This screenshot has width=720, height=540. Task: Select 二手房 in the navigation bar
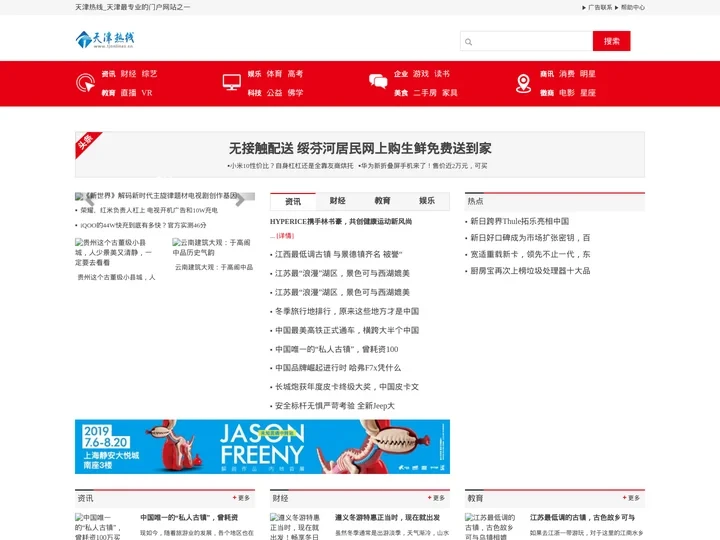pyautogui.click(x=425, y=93)
